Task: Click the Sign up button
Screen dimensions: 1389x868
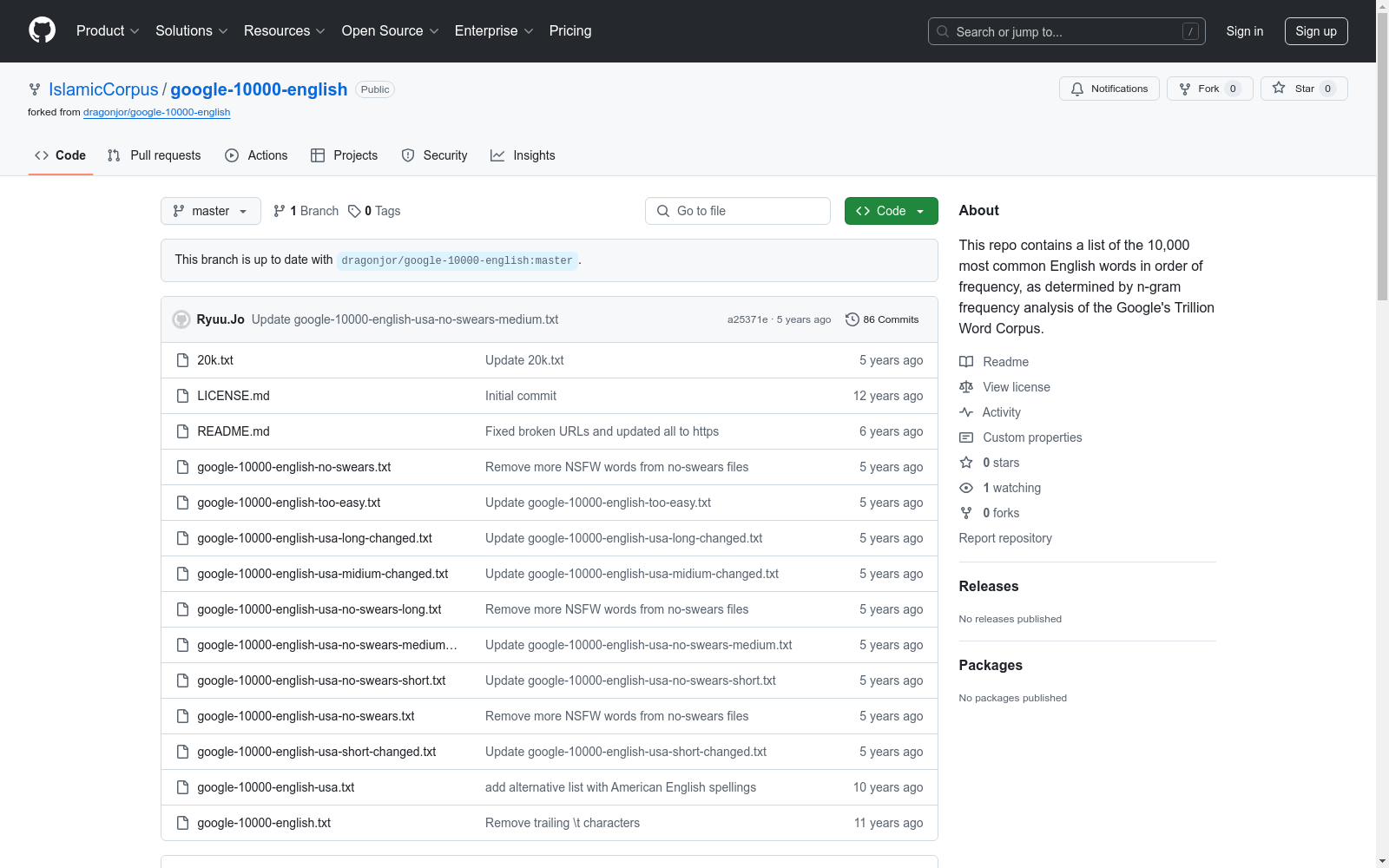Action: coord(1316,31)
